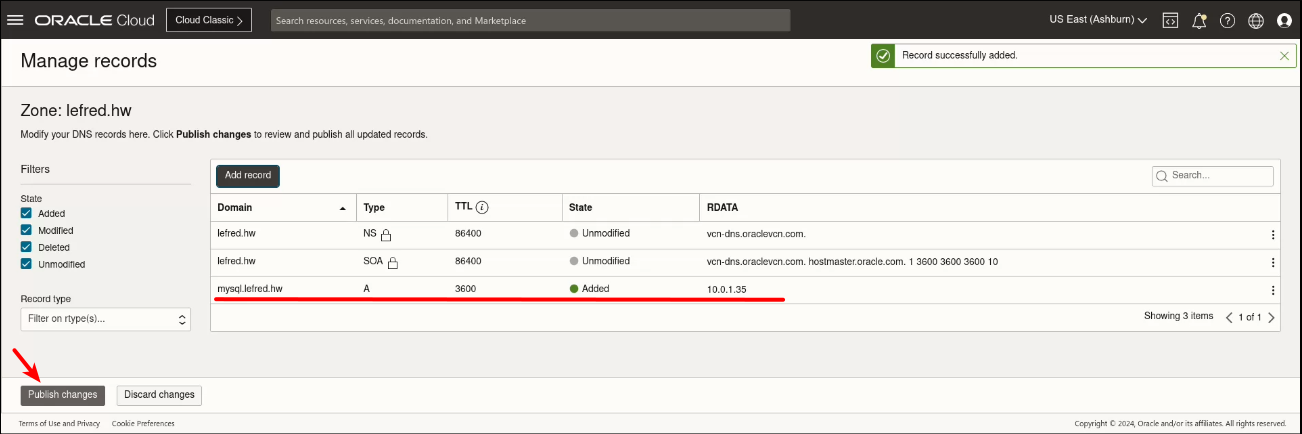
Task: Click the RDATA column header
Action: pyautogui.click(x=722, y=208)
